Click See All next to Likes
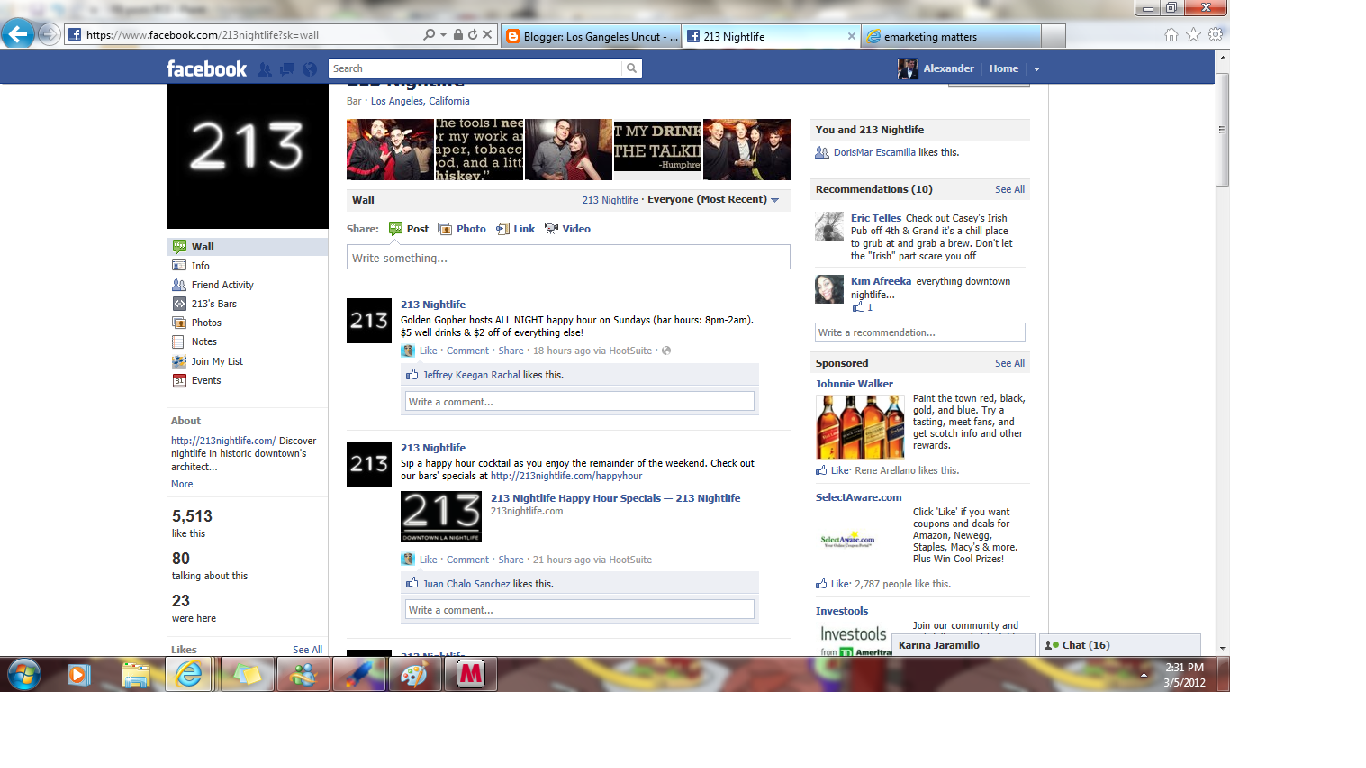The height and width of the screenshot is (768, 1366). pos(307,649)
